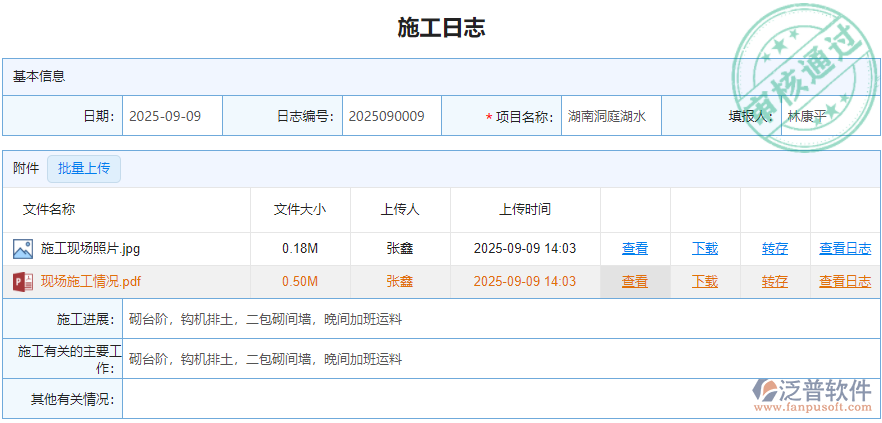This screenshot has height=423, width=882.
Task: Download 现场施工情况.pdf via 下载
Action: 705,282
